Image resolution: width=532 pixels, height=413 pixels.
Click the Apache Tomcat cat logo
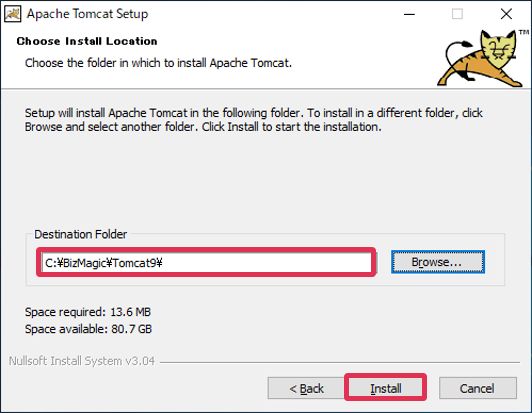[479, 59]
